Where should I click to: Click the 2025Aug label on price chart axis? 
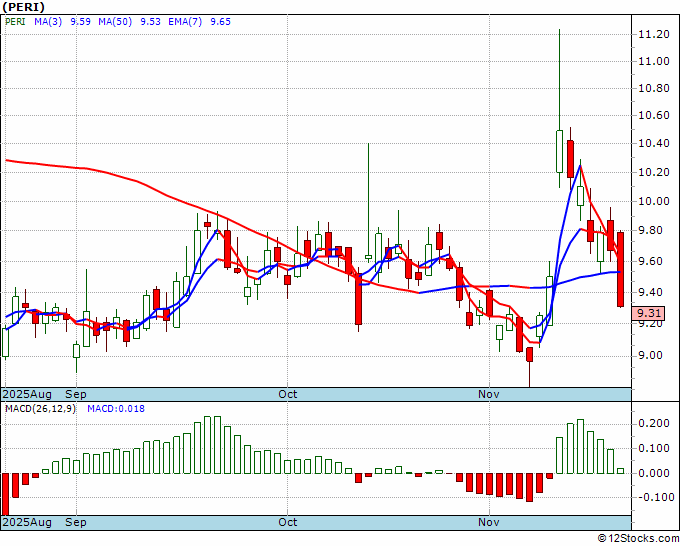pos(27,394)
